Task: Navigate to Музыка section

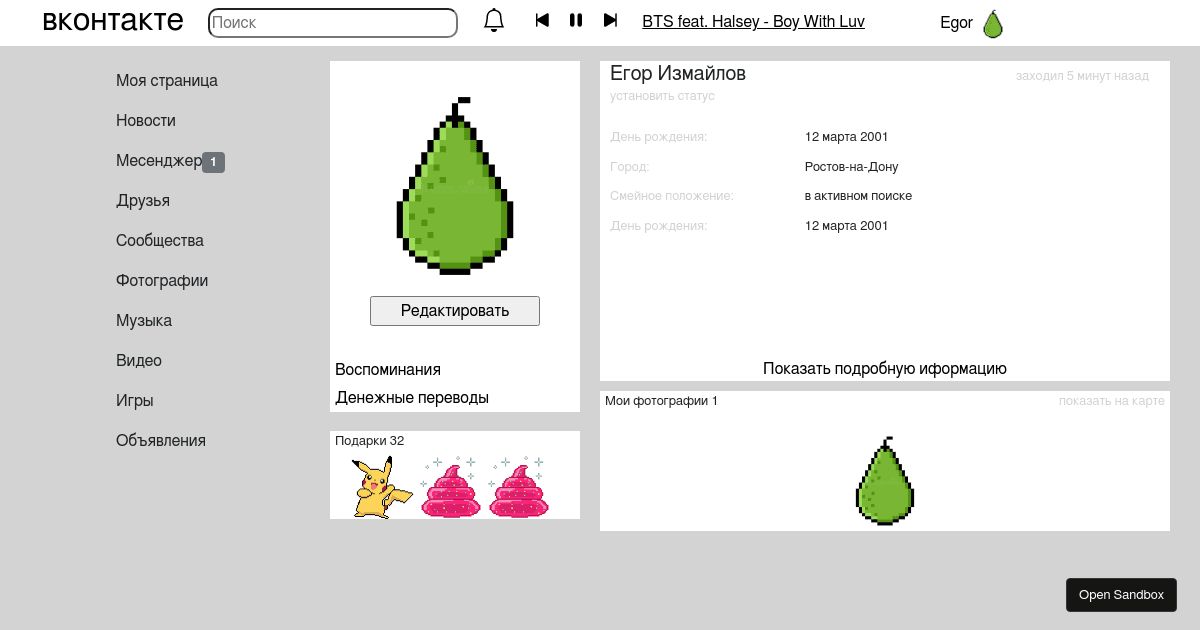Action: coord(144,321)
